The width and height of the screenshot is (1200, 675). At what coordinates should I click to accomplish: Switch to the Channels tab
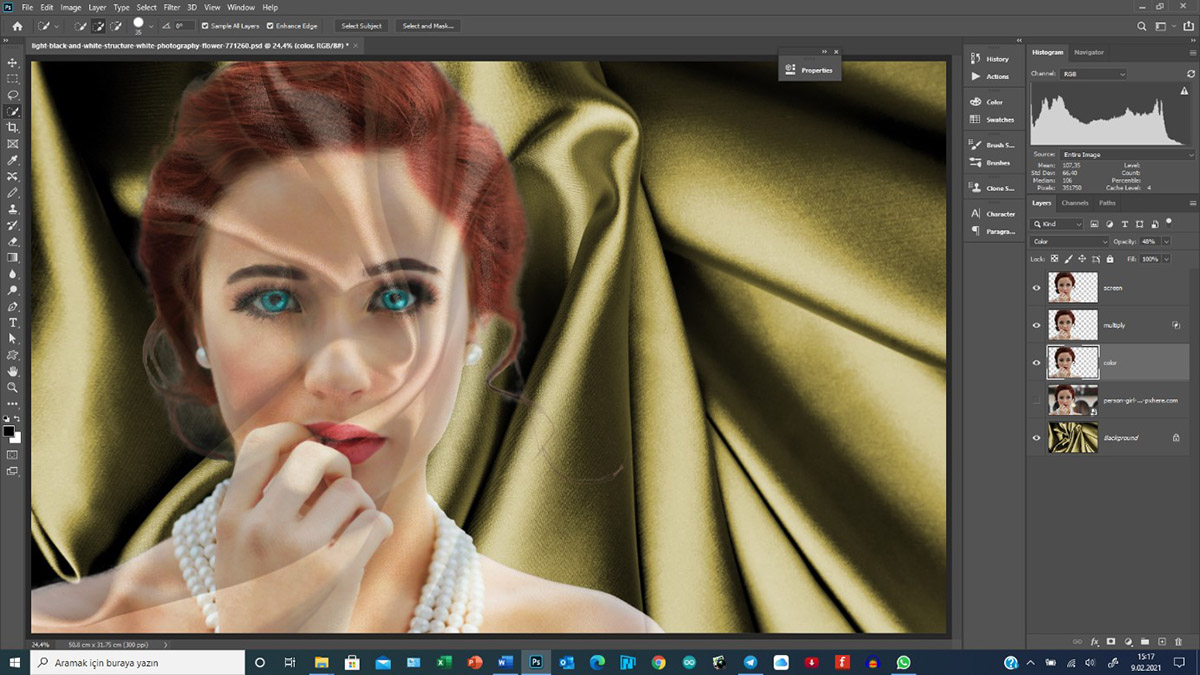point(1075,203)
